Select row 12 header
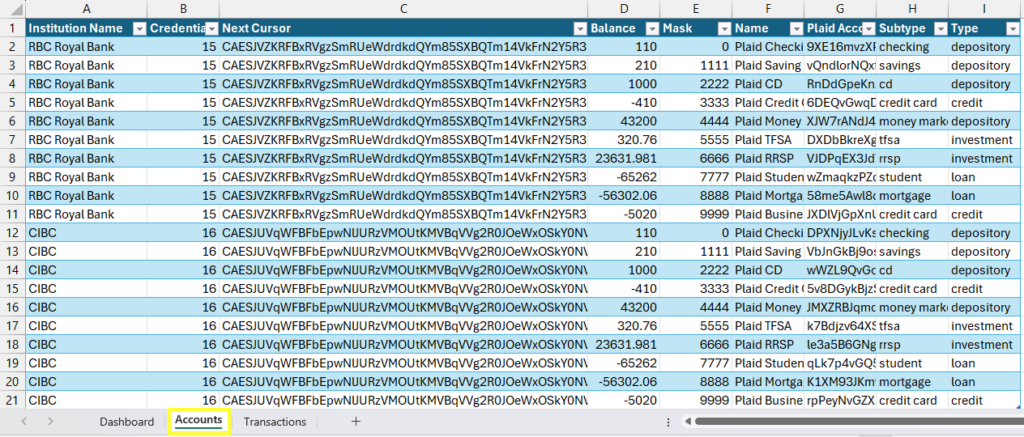1024x437 pixels. (12, 232)
